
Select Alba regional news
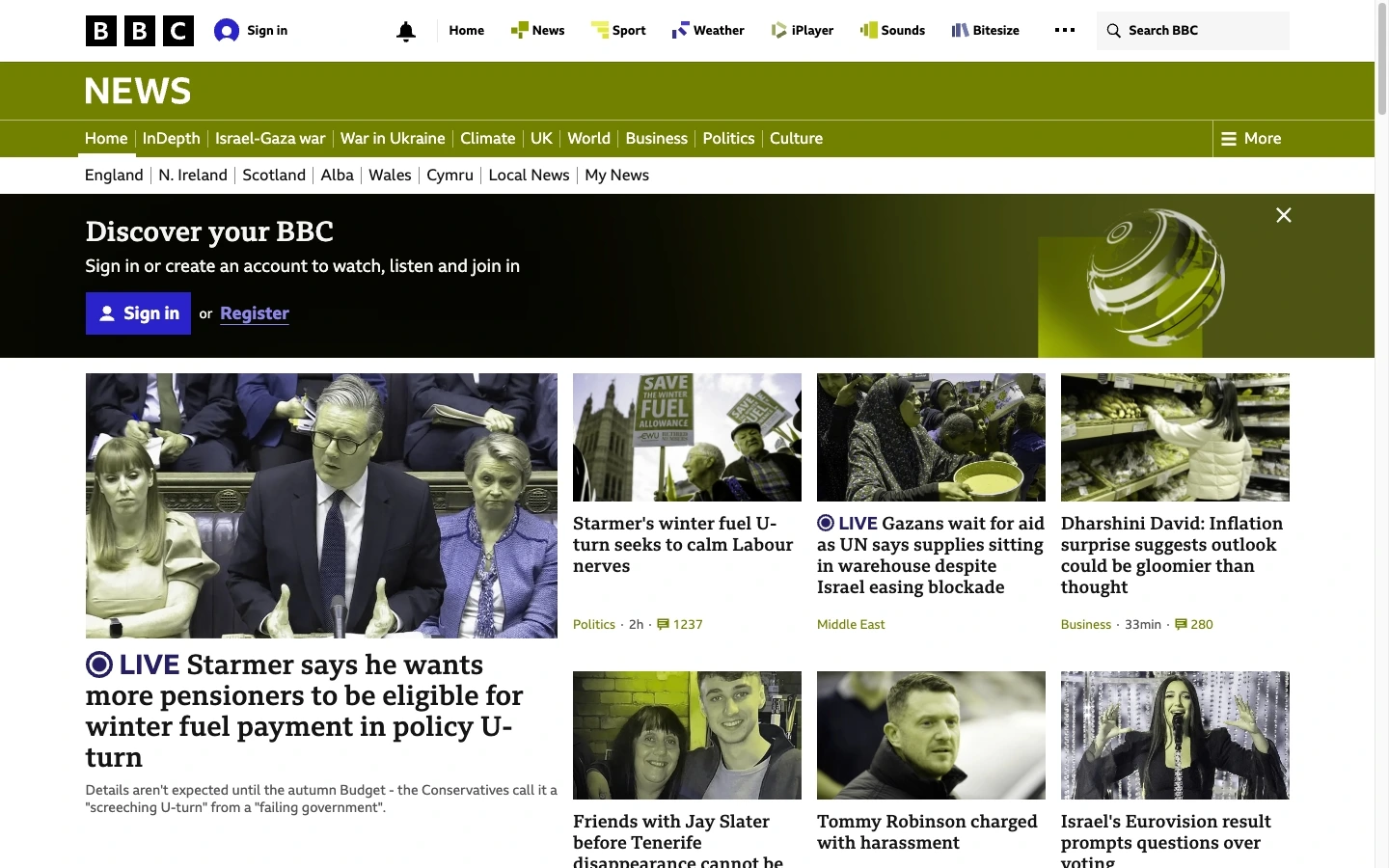[x=338, y=176]
